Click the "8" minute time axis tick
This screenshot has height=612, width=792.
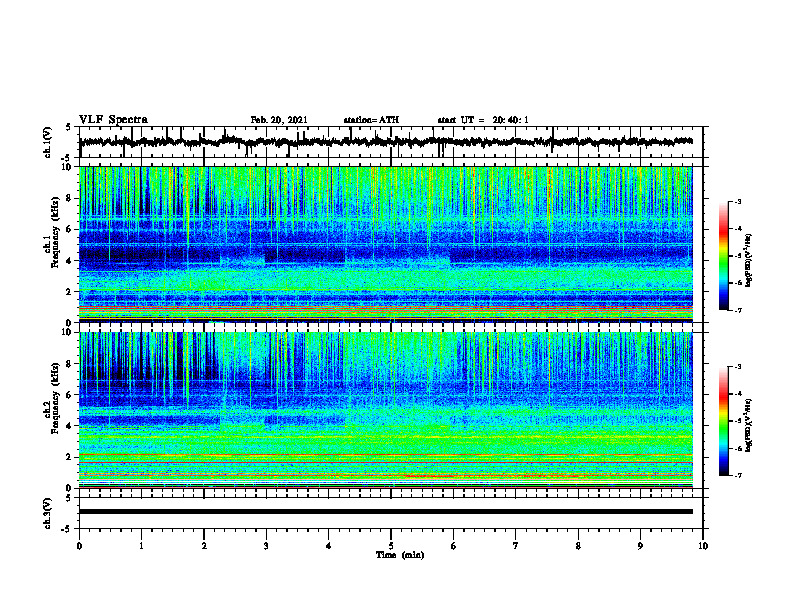click(x=578, y=546)
